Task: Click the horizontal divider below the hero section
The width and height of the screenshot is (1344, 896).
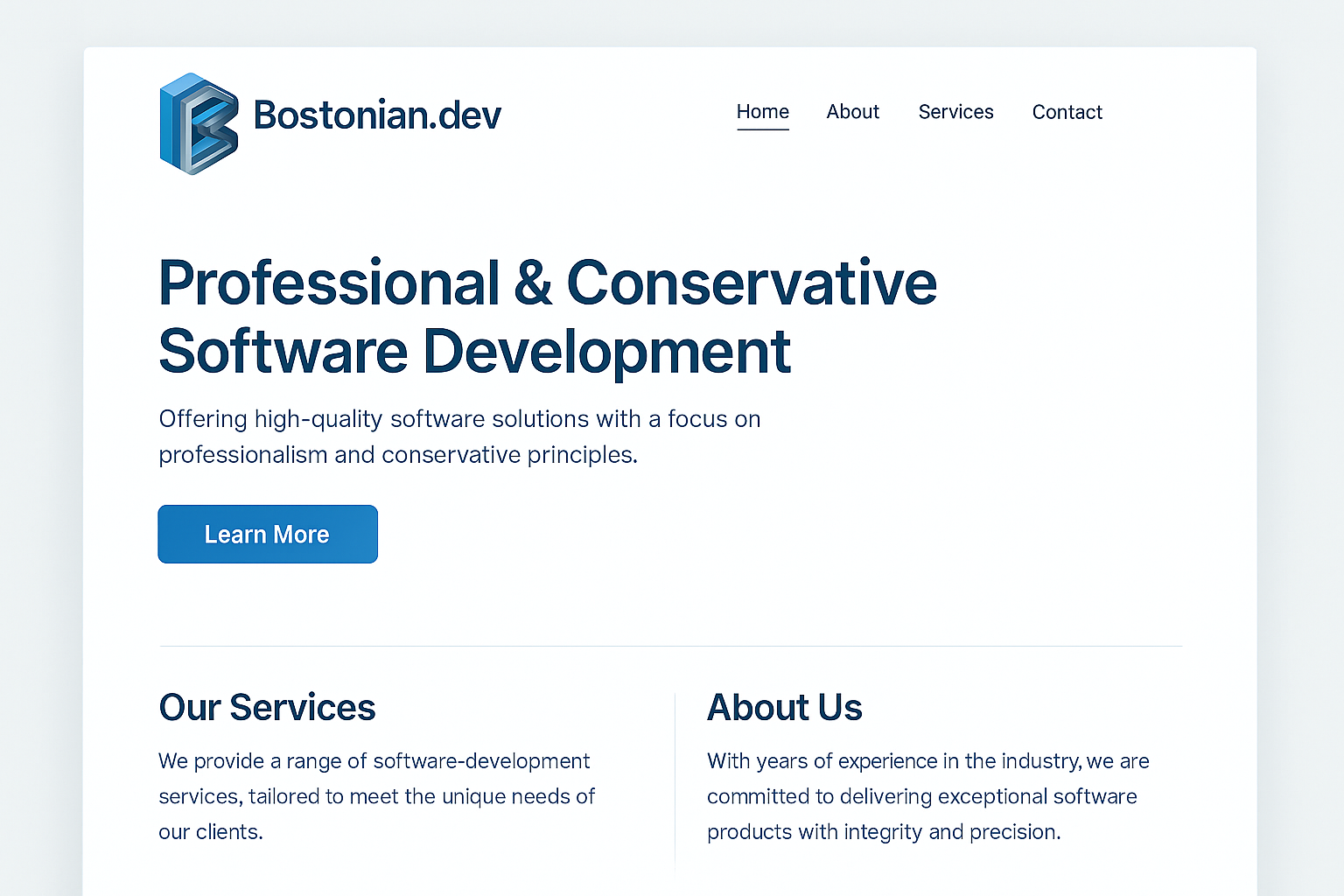Action: 670,646
